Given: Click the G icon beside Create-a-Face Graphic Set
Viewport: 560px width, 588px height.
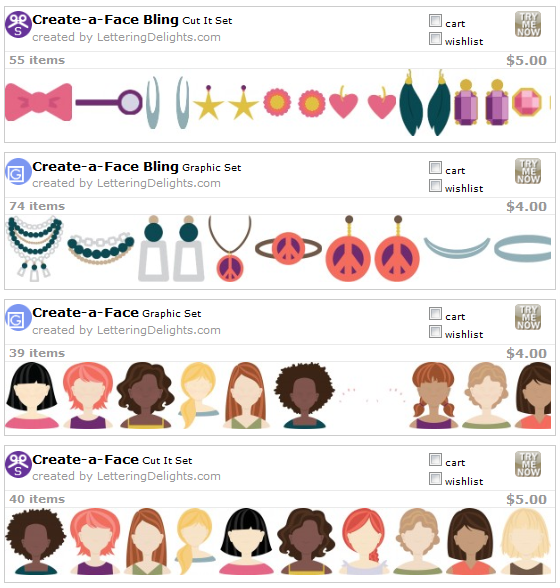Looking at the screenshot, I should click(18, 318).
